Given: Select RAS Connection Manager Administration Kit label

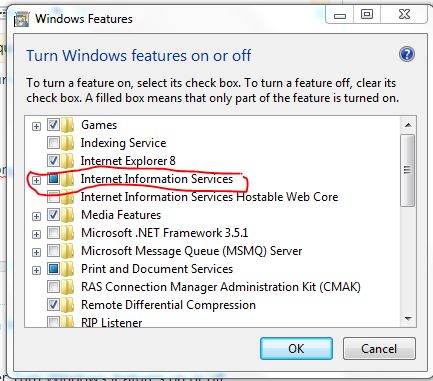Looking at the screenshot, I should point(221,287).
